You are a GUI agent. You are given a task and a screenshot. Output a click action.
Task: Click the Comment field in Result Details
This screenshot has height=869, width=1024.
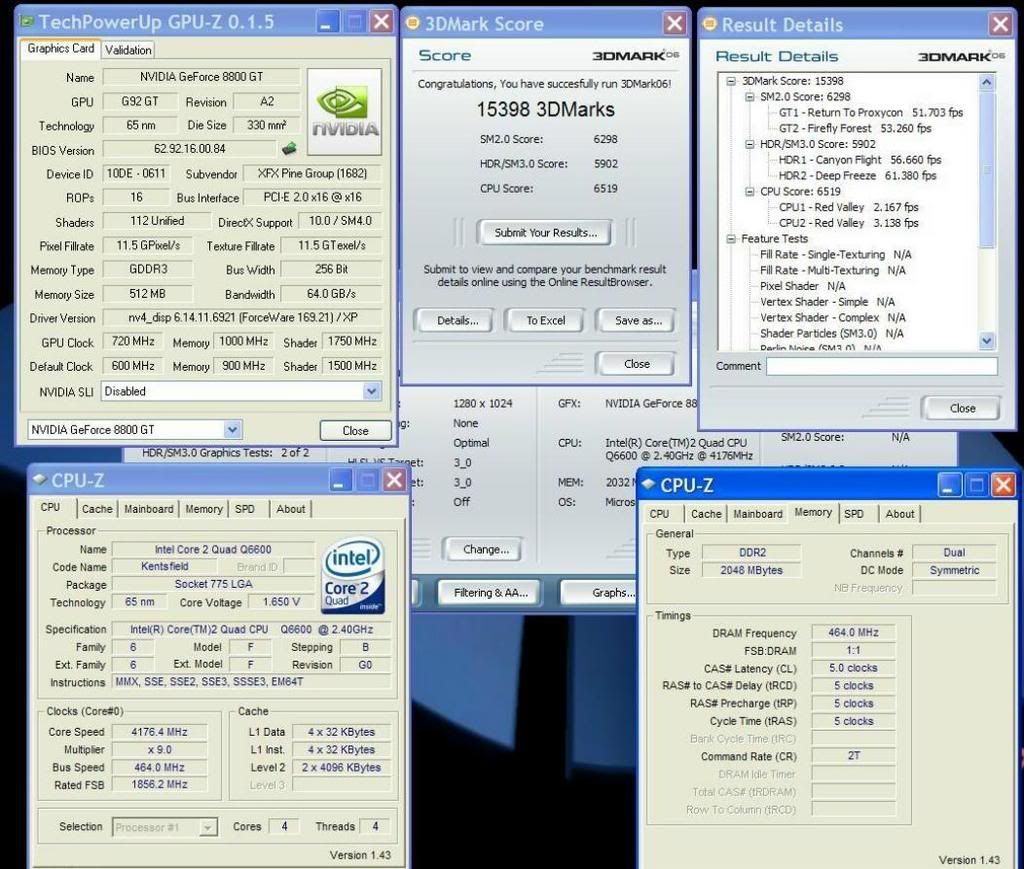point(882,366)
